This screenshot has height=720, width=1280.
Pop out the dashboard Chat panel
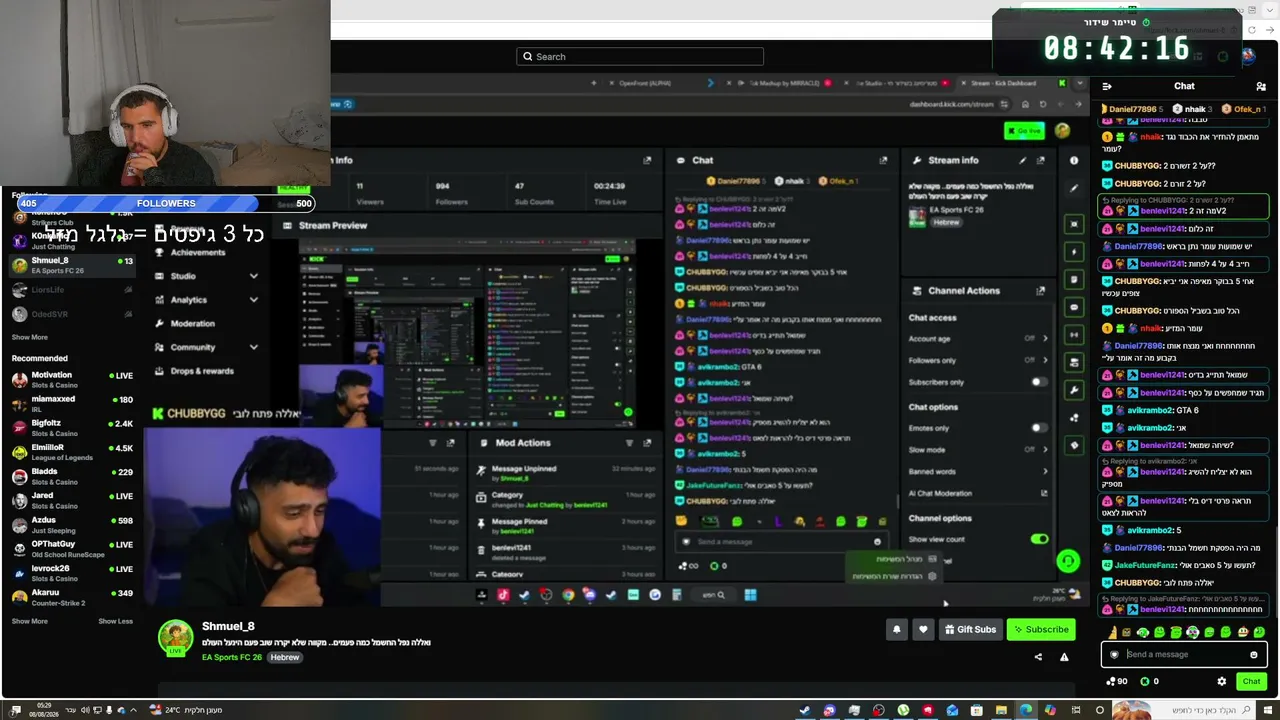click(x=883, y=160)
